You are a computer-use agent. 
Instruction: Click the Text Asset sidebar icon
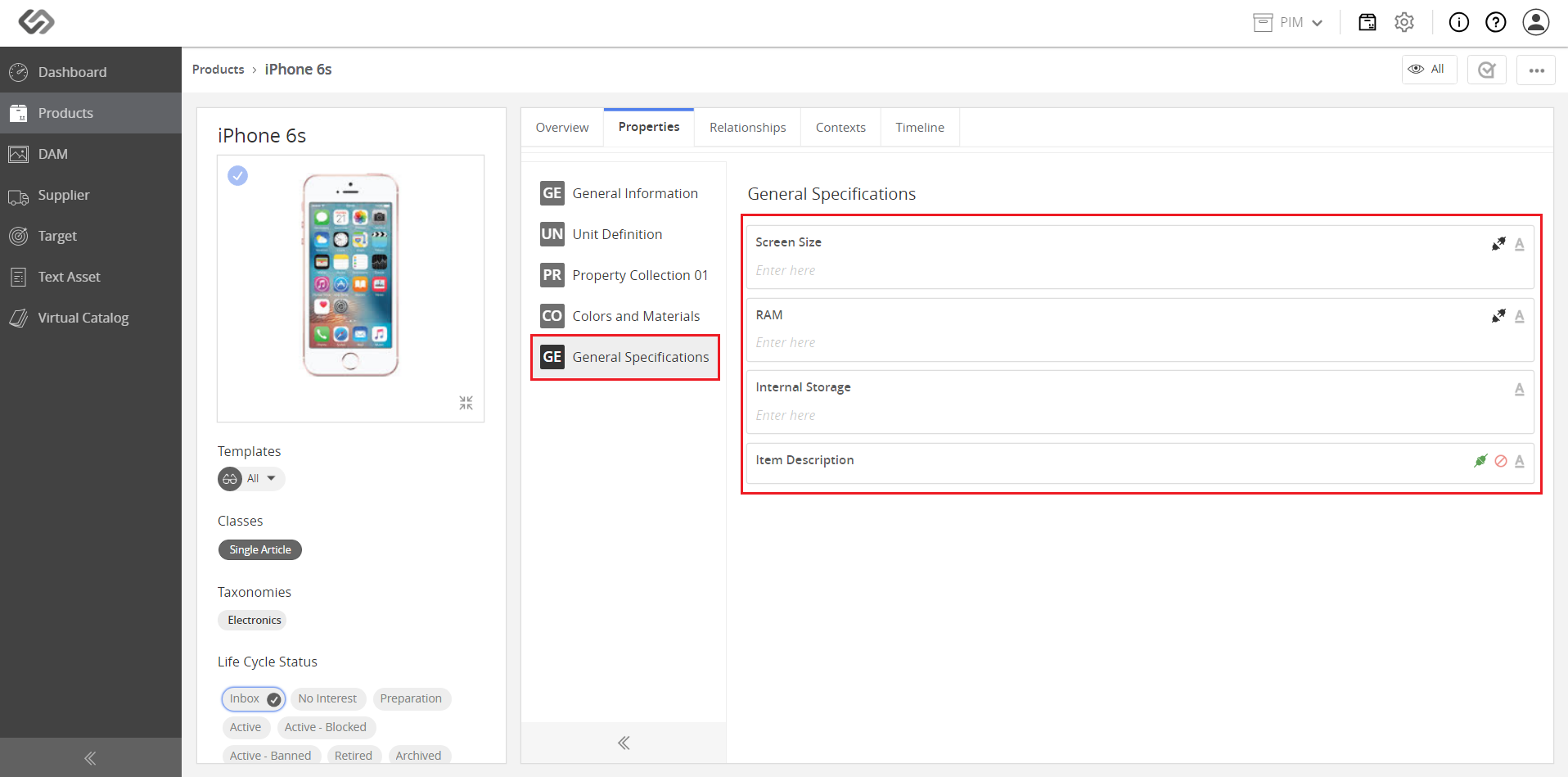point(19,277)
